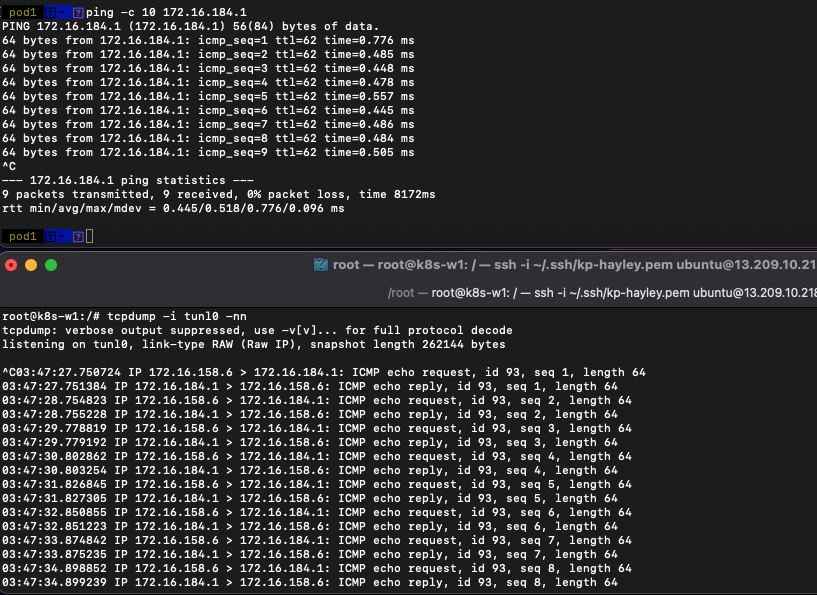Click the tcpdump line '03:47:29.779192' echo reply seq 3
The width and height of the screenshot is (817, 595).
click(310, 443)
